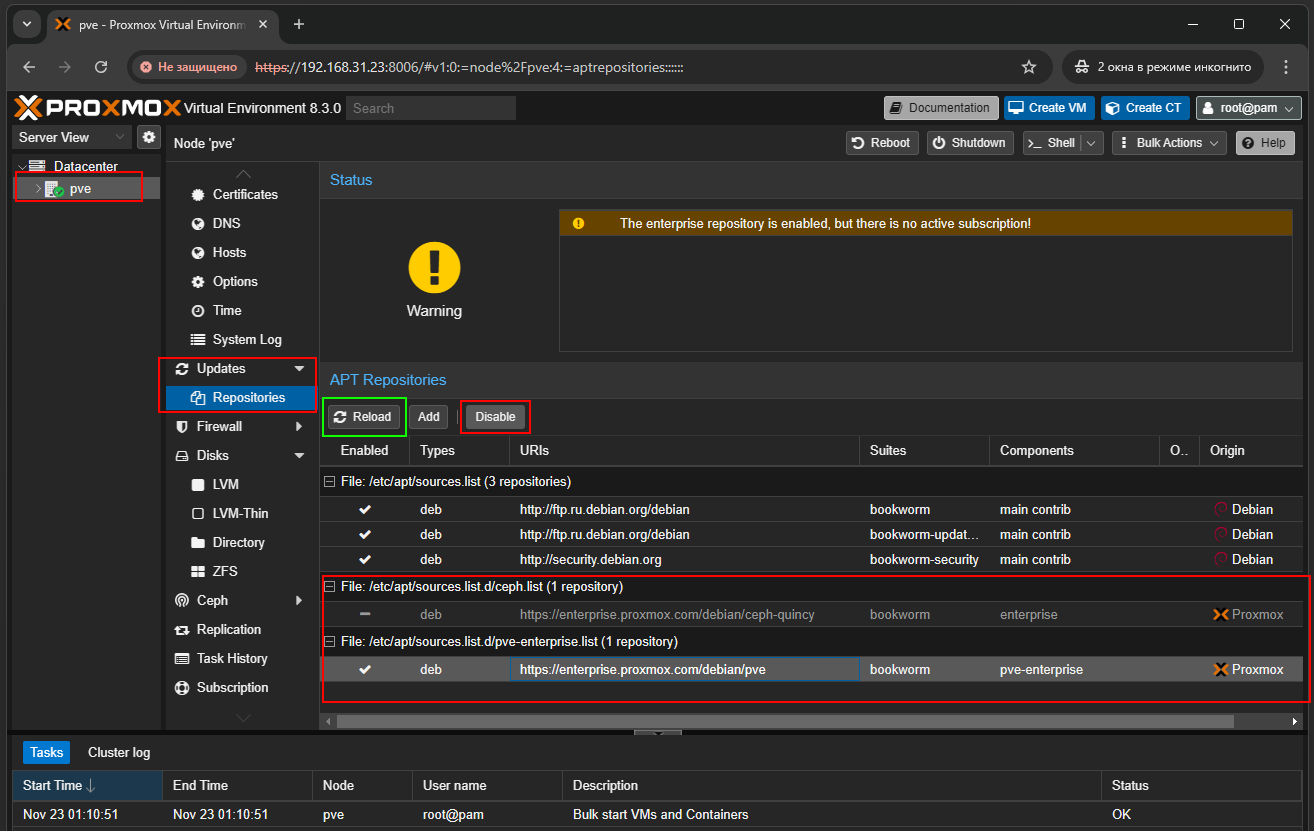The image size is (1314, 831).
Task: Click the 'Не защищено' security indicator
Action: (190, 67)
